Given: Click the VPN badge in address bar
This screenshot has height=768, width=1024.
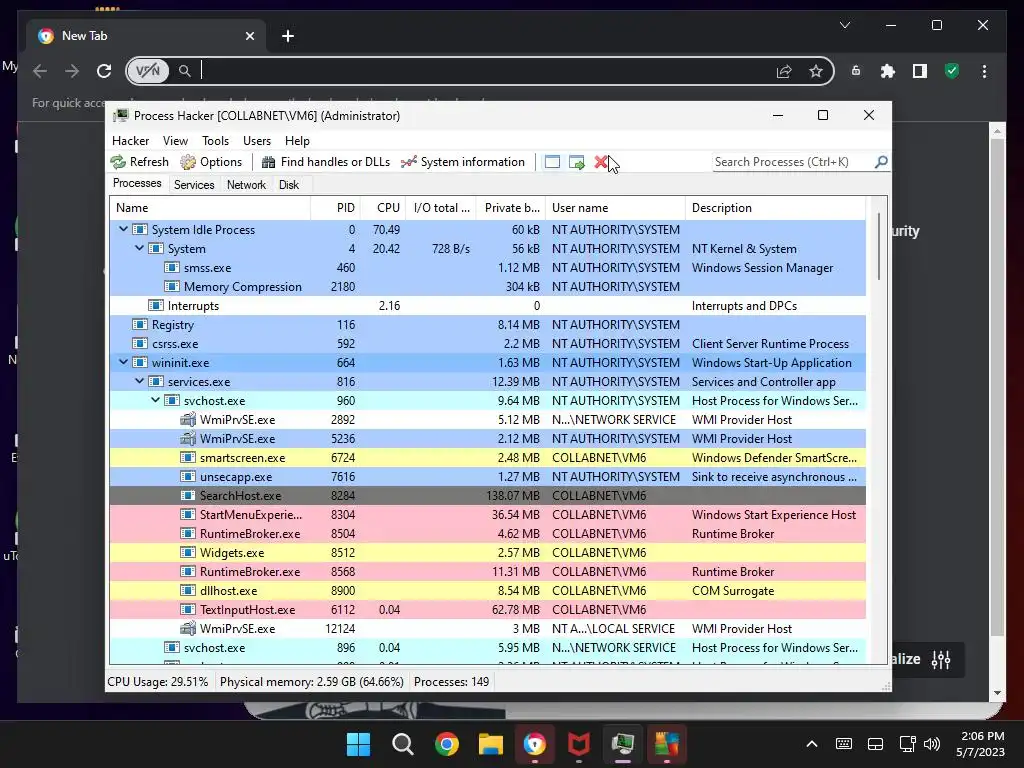Looking at the screenshot, I should (148, 71).
